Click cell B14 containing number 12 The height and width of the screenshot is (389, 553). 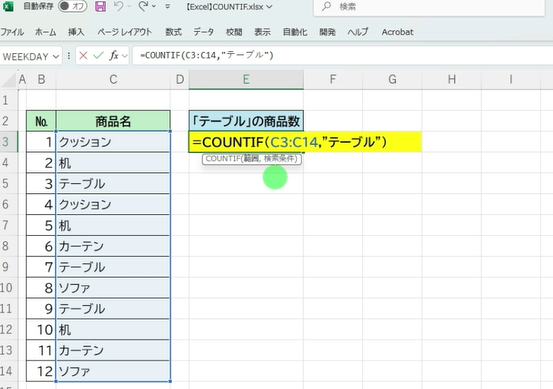(x=41, y=371)
